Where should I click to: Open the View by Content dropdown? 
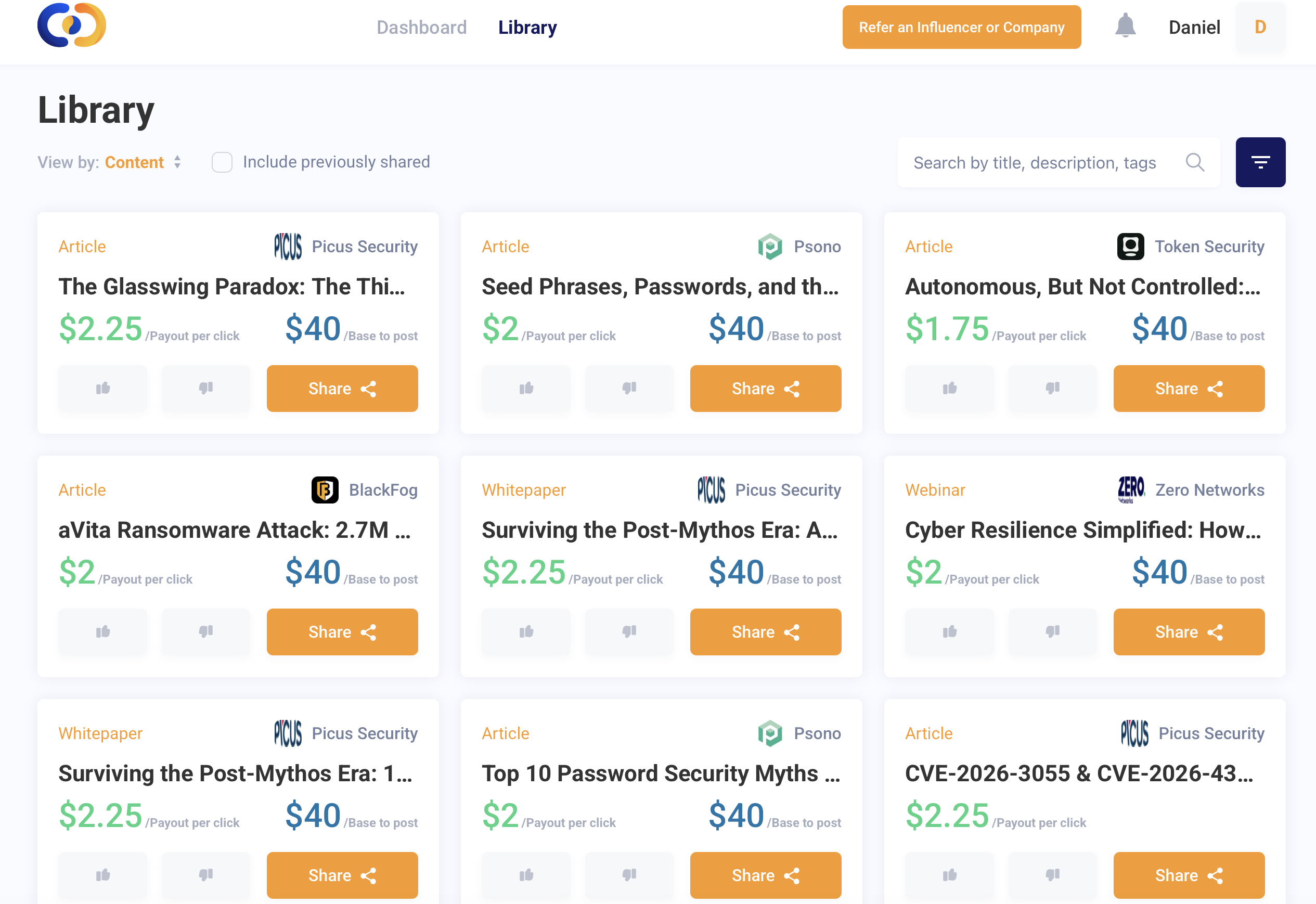pos(141,163)
